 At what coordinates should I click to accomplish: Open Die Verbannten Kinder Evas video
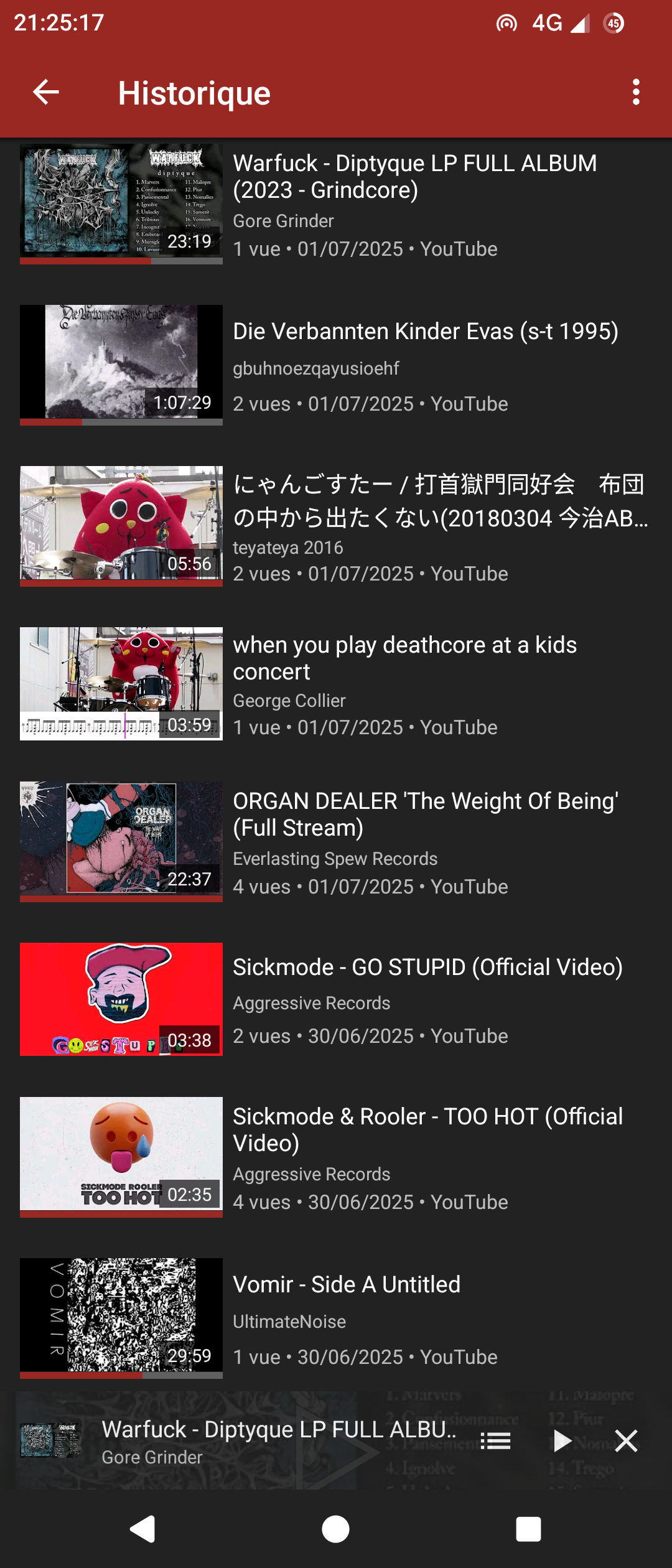426,332
